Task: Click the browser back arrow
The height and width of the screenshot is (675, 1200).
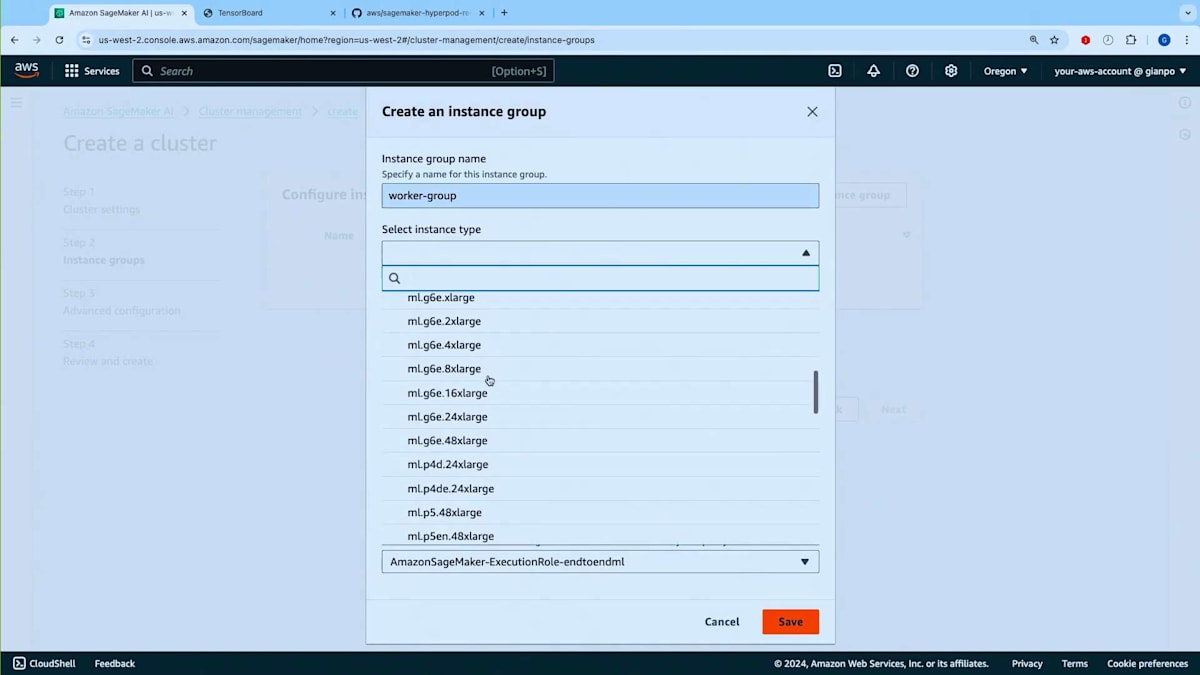Action: click(x=14, y=40)
